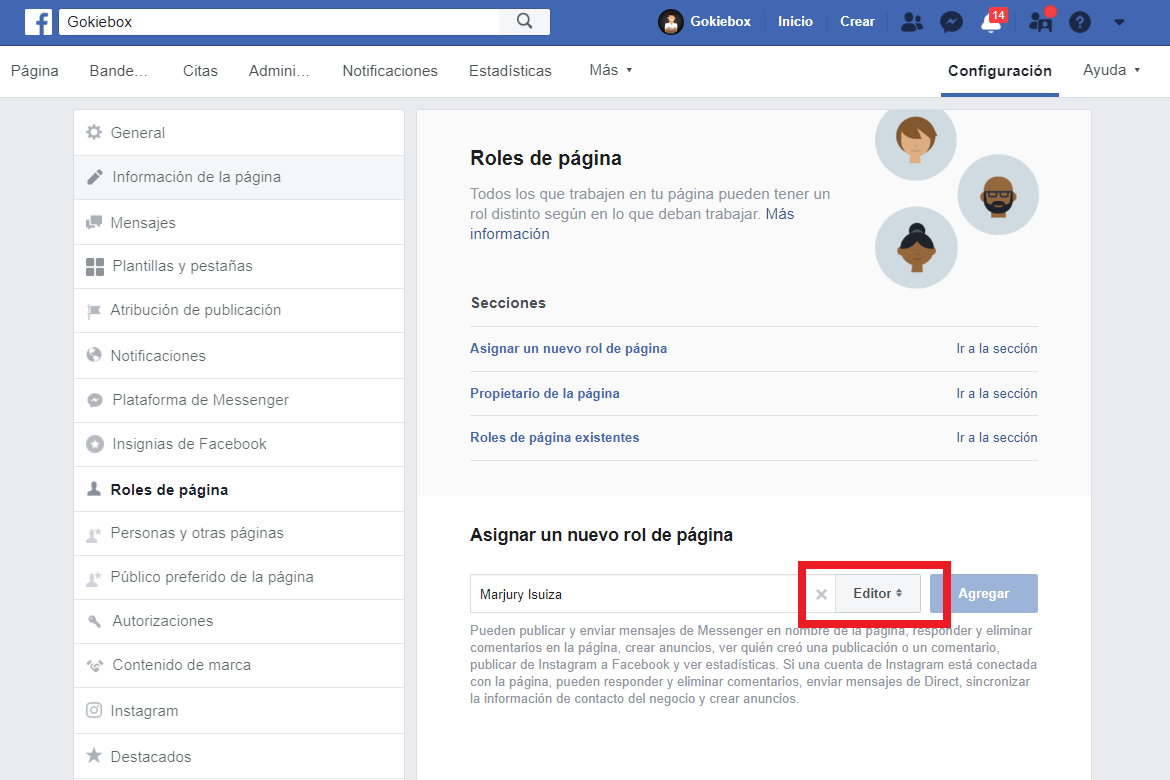Clear the Marjury Isuiza name field
Image resolution: width=1170 pixels, height=780 pixels.
[821, 594]
